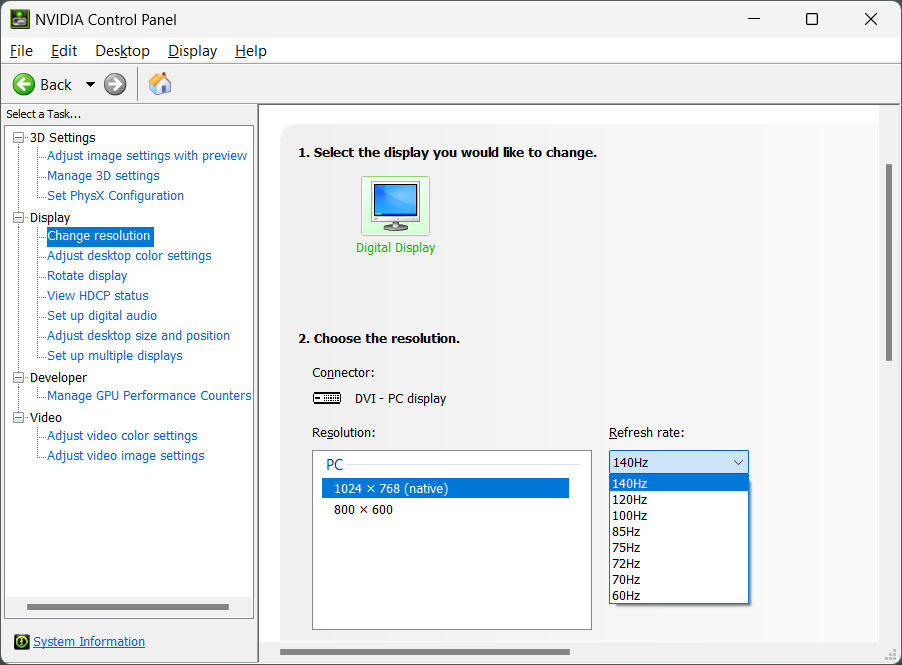
Task: Click the DVI connector icon
Action: tap(327, 398)
